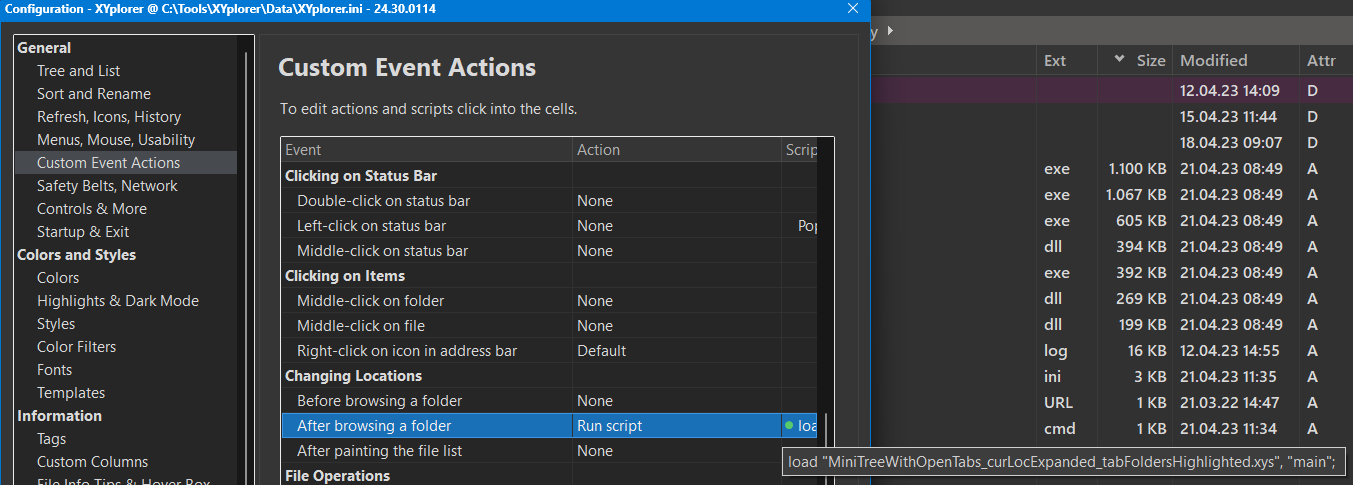Change the Run script action dropdown
This screenshot has height=485, width=1353.
pyautogui.click(x=675, y=426)
